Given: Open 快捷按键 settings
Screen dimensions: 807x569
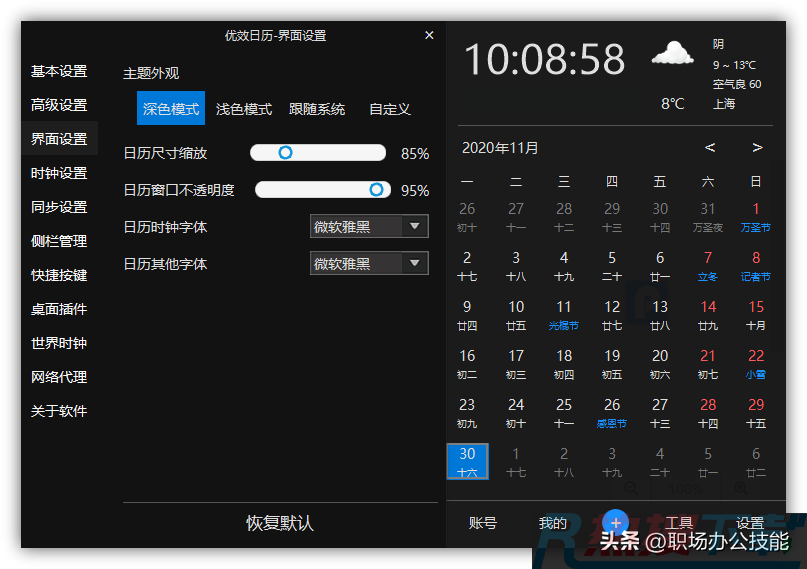Looking at the screenshot, I should [59, 275].
